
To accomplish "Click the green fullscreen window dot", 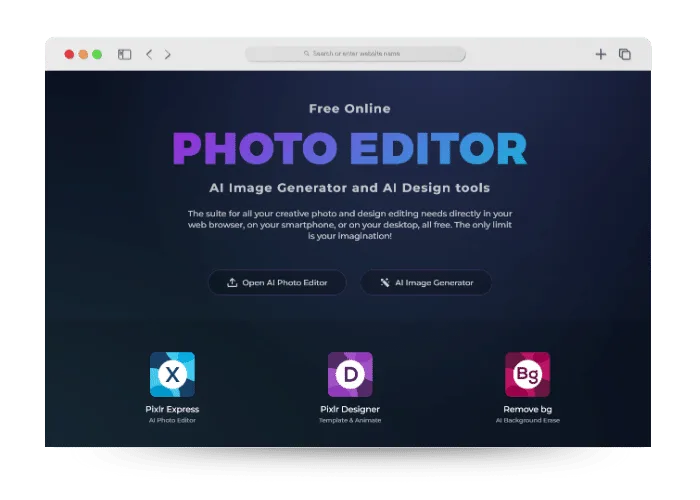I will pyautogui.click(x=97, y=54).
